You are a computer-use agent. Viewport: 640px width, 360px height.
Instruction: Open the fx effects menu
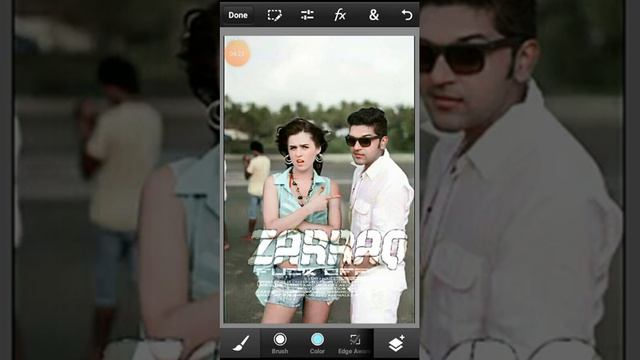pyautogui.click(x=340, y=15)
